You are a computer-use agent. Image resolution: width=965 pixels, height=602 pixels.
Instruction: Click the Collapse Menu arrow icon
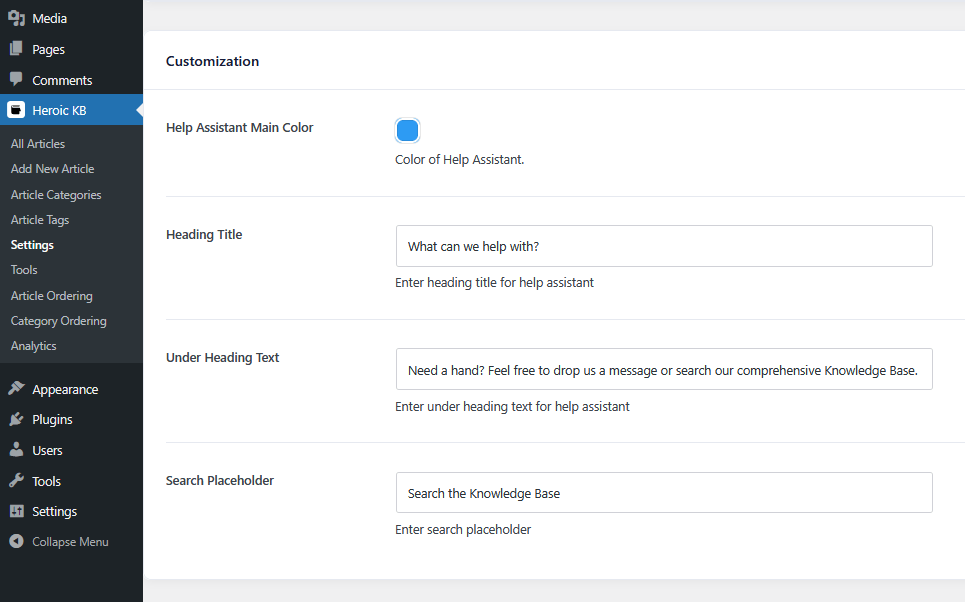(x=17, y=541)
